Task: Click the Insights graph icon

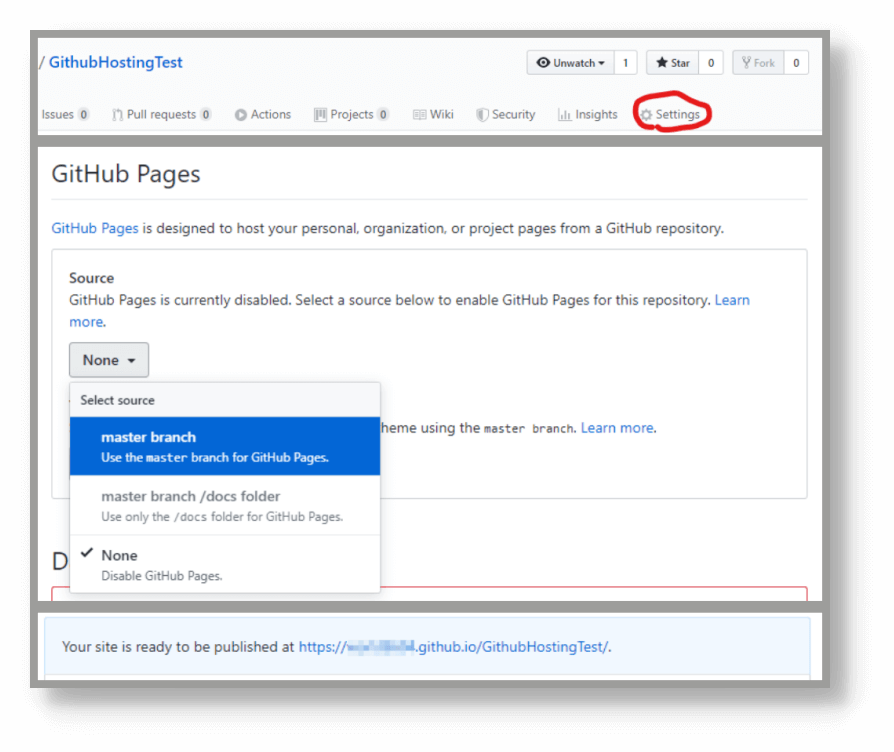Action: click(x=564, y=115)
